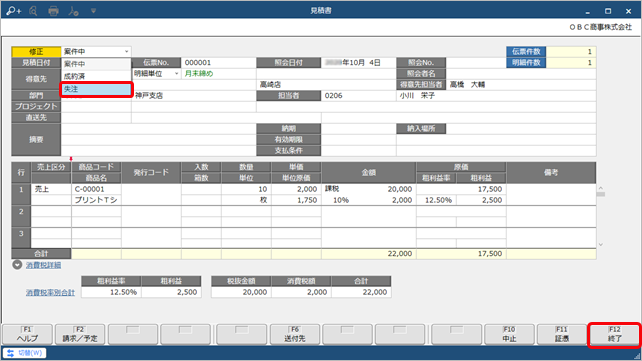Click the 支払条件 input field
The width and height of the screenshot is (642, 361).
pos(358,151)
